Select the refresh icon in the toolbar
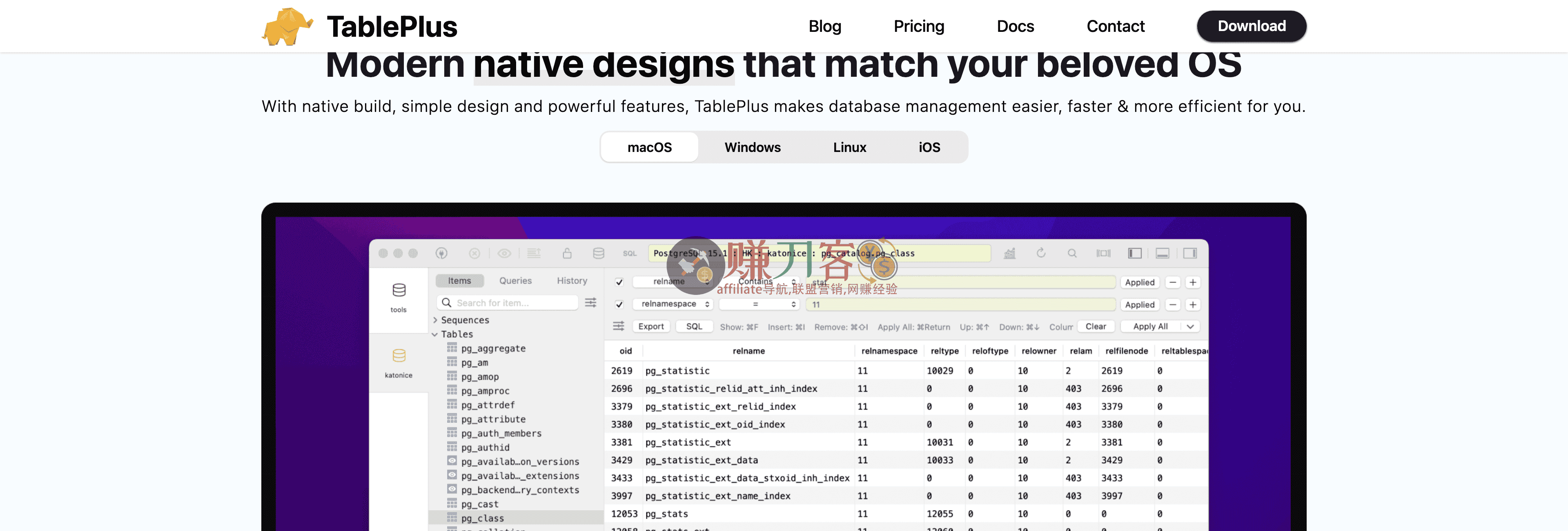This screenshot has height=531, width=1568. tap(1042, 253)
